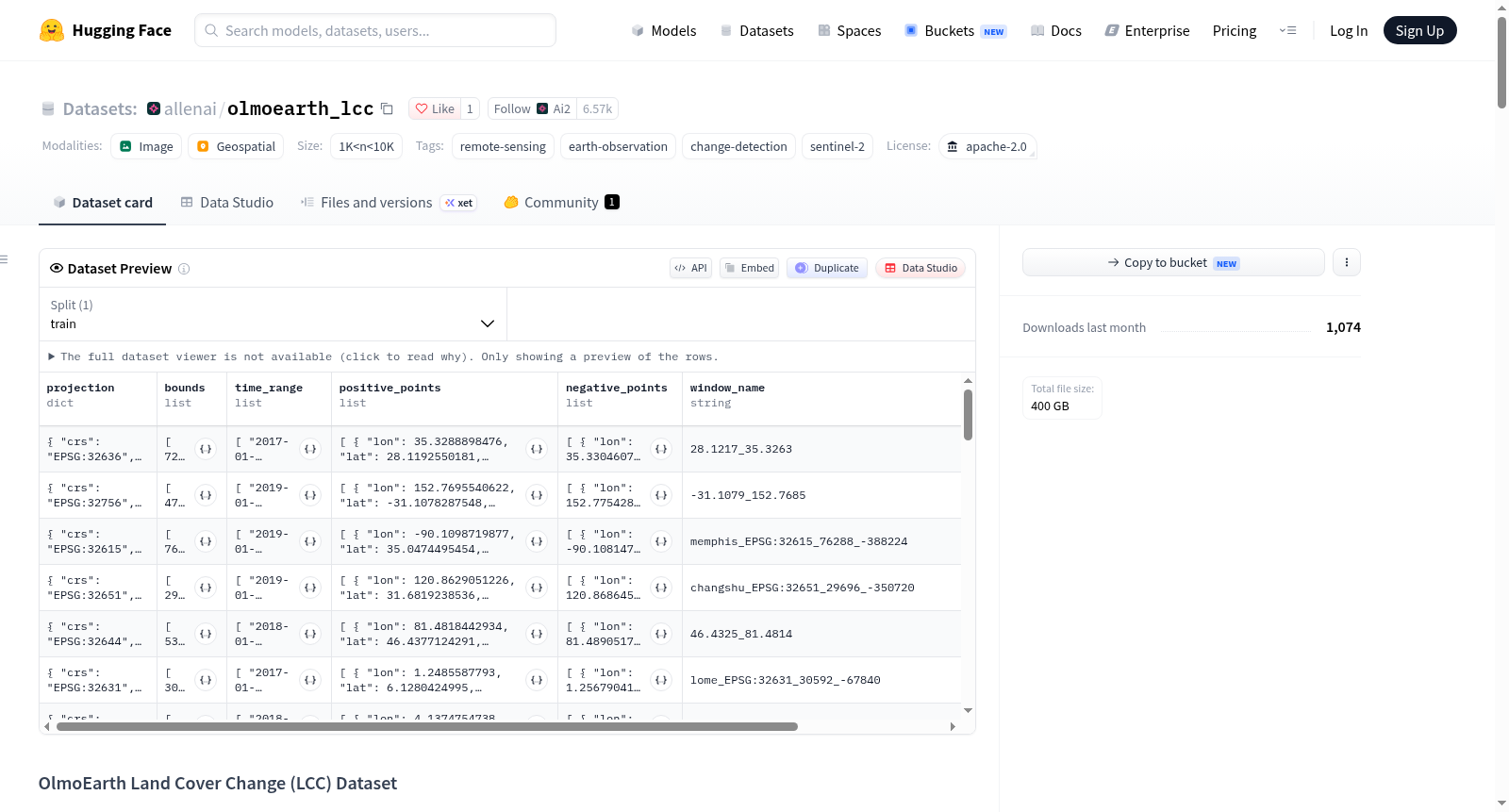1509x812 pixels.
Task: Open Buckets in the navigation
Action: [x=955, y=30]
